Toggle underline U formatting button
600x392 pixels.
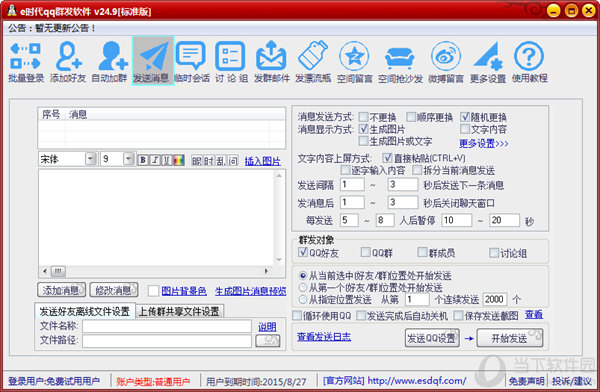(167, 160)
